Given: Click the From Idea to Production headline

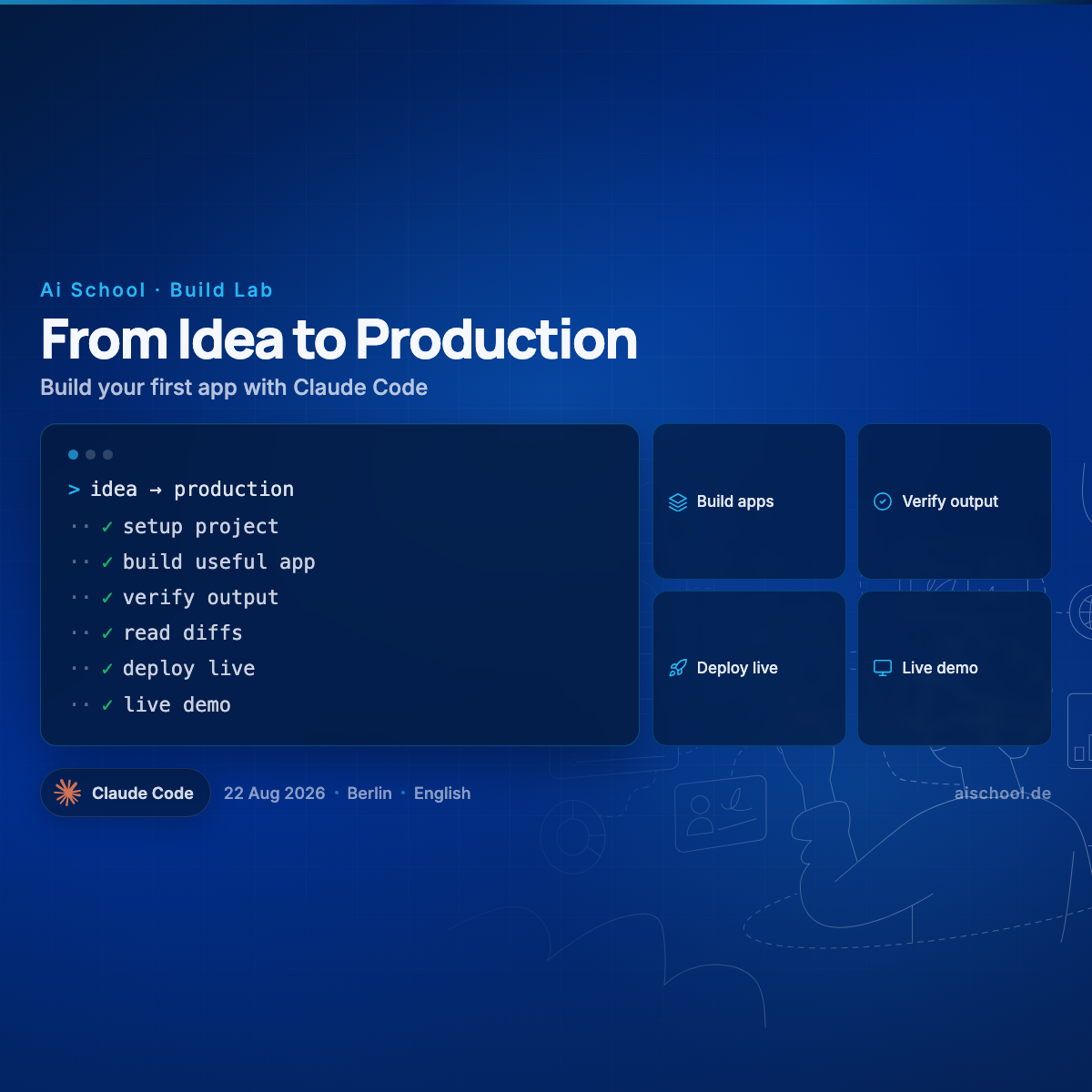Looking at the screenshot, I should [339, 339].
